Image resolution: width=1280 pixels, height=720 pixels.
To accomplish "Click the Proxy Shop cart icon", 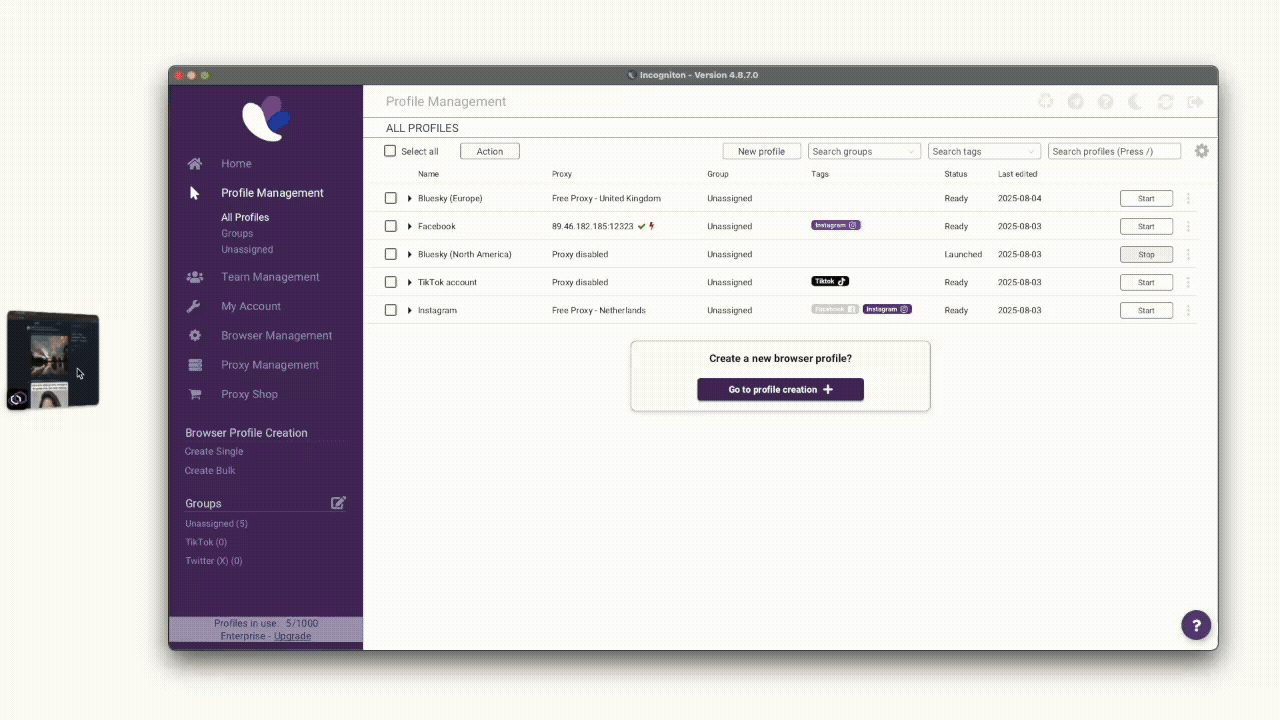I will 195,394.
